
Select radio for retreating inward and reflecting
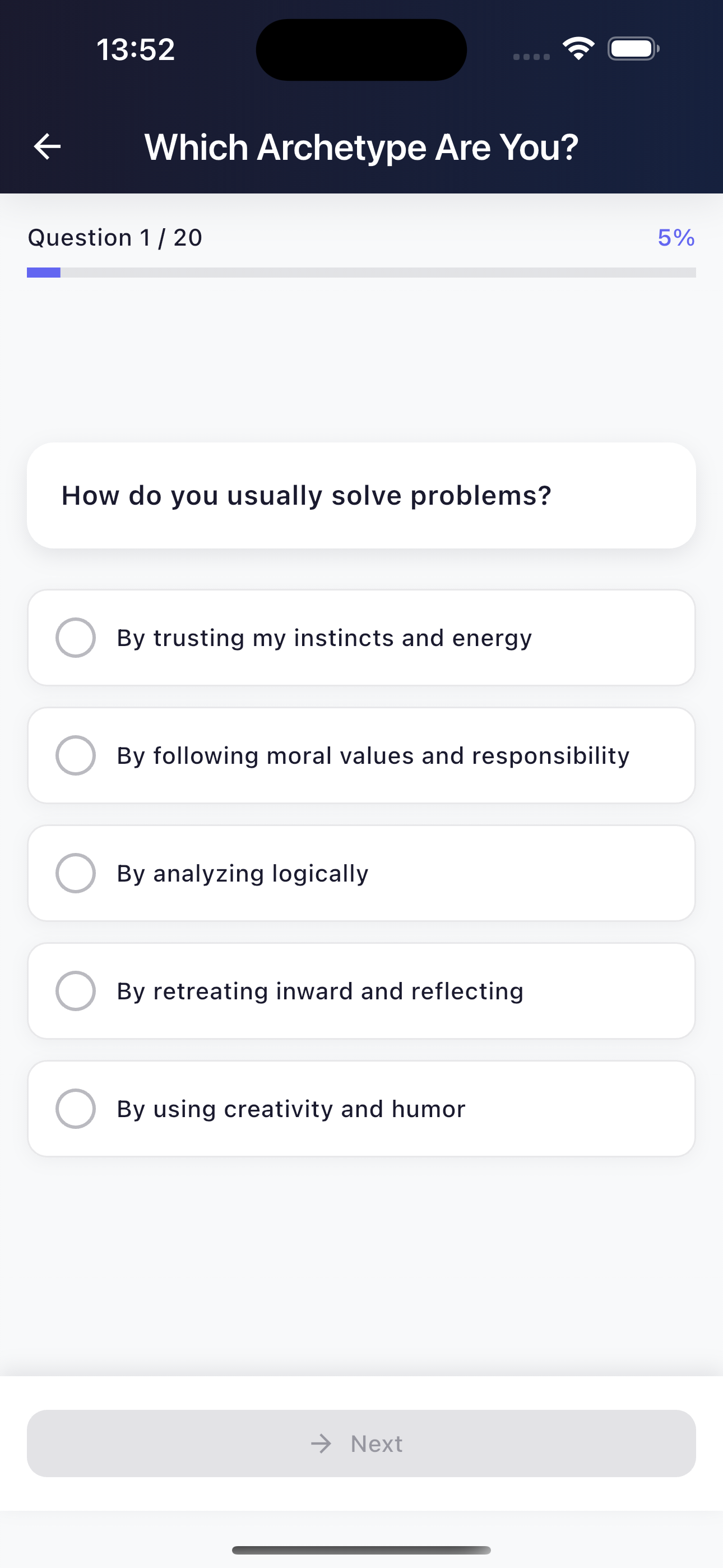[x=76, y=991]
